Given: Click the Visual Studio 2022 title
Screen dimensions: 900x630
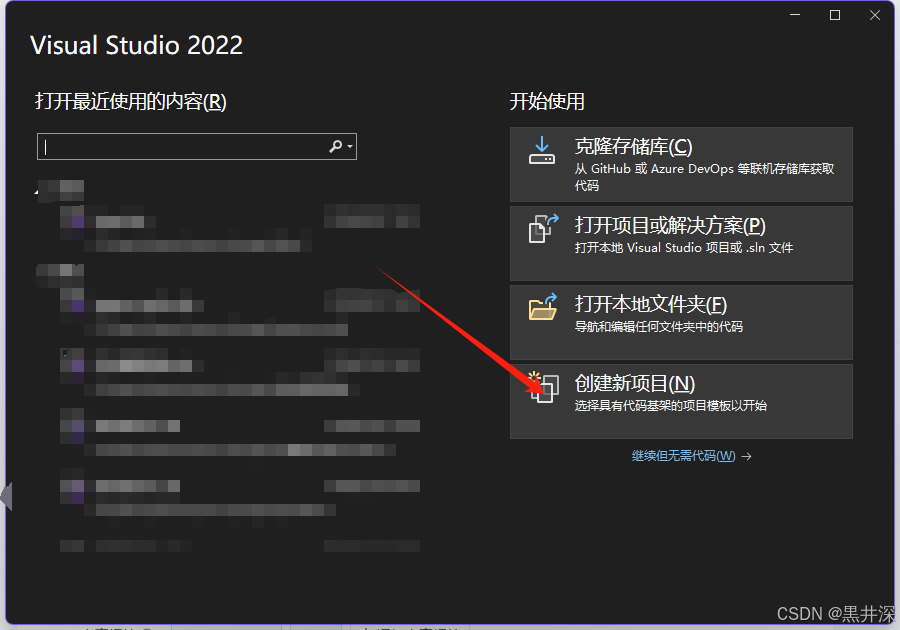Looking at the screenshot, I should pyautogui.click(x=137, y=45).
